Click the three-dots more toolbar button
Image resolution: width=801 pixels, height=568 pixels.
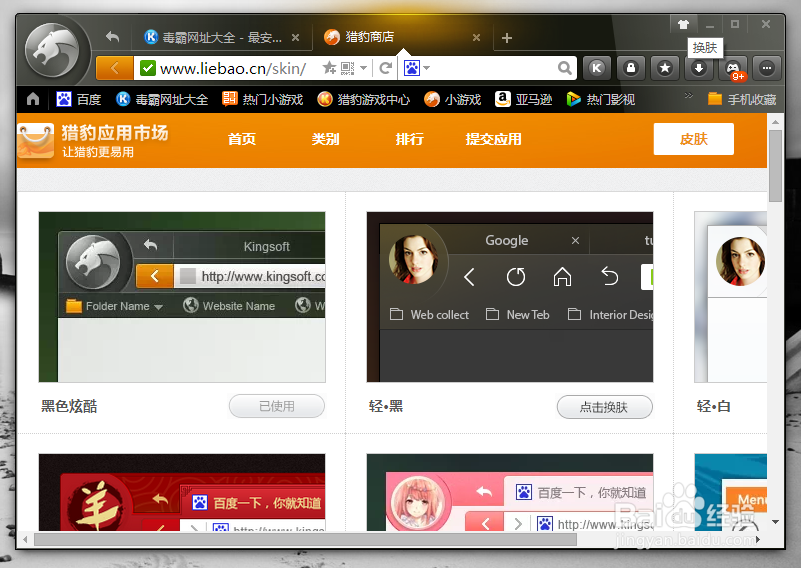click(x=767, y=68)
